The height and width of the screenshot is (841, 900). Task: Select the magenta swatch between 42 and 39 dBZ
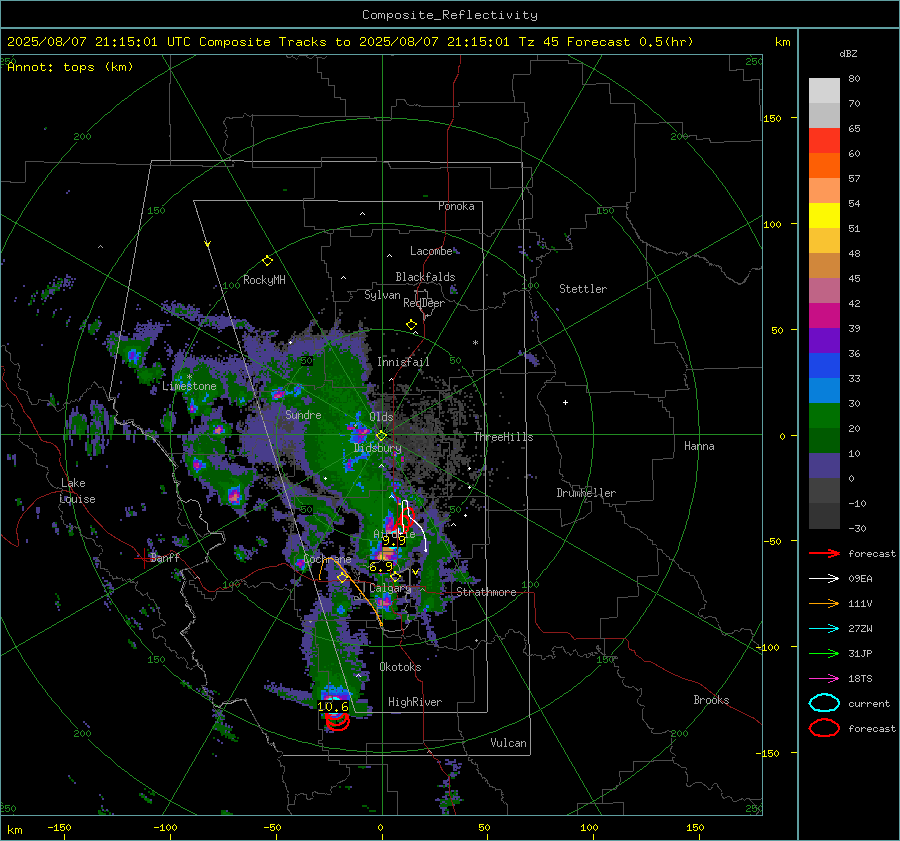tap(824, 316)
